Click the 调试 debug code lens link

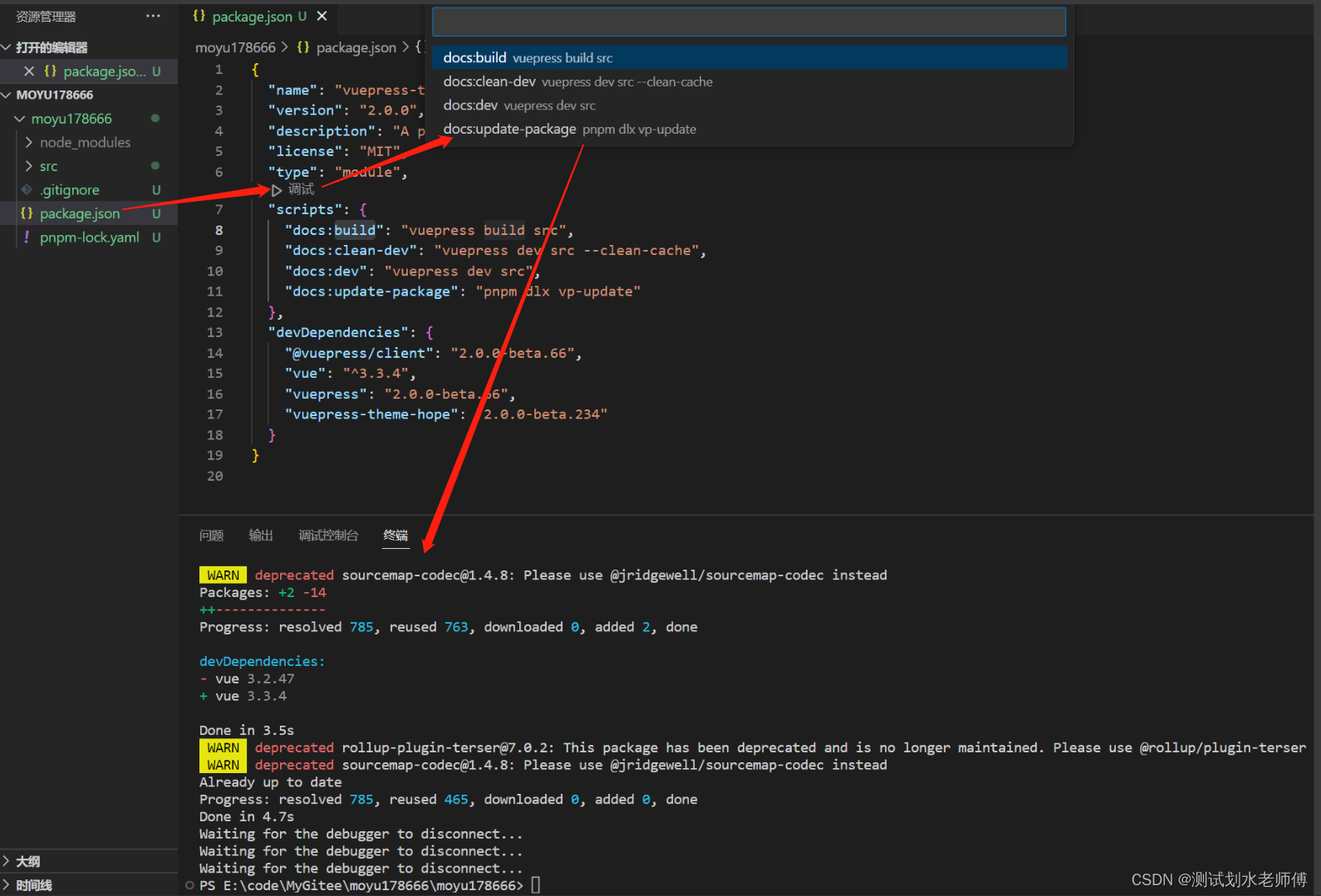click(x=301, y=190)
